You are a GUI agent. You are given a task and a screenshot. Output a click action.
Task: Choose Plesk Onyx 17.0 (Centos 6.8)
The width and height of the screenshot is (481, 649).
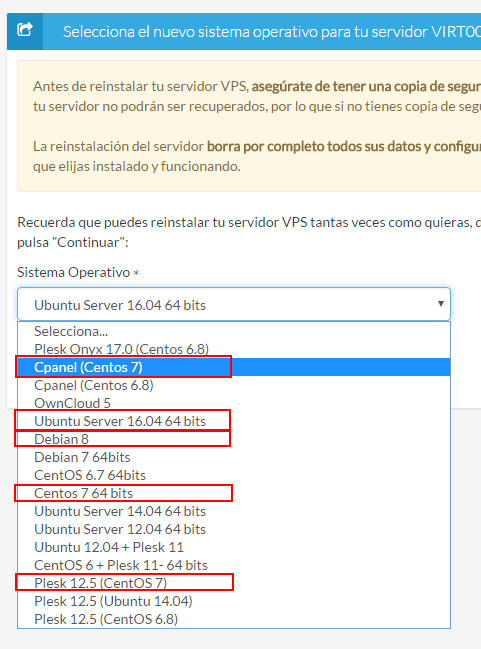tap(233, 349)
